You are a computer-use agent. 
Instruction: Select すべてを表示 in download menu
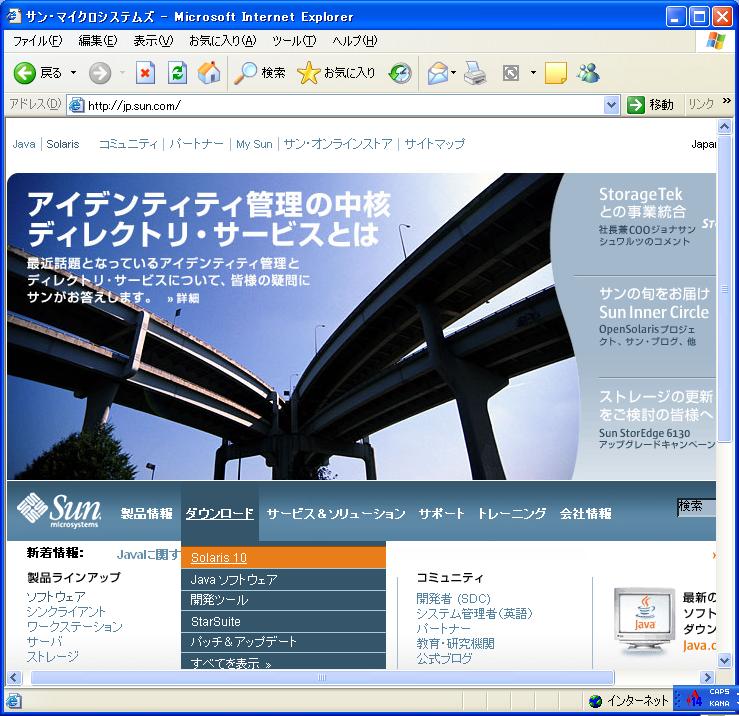(x=283, y=662)
